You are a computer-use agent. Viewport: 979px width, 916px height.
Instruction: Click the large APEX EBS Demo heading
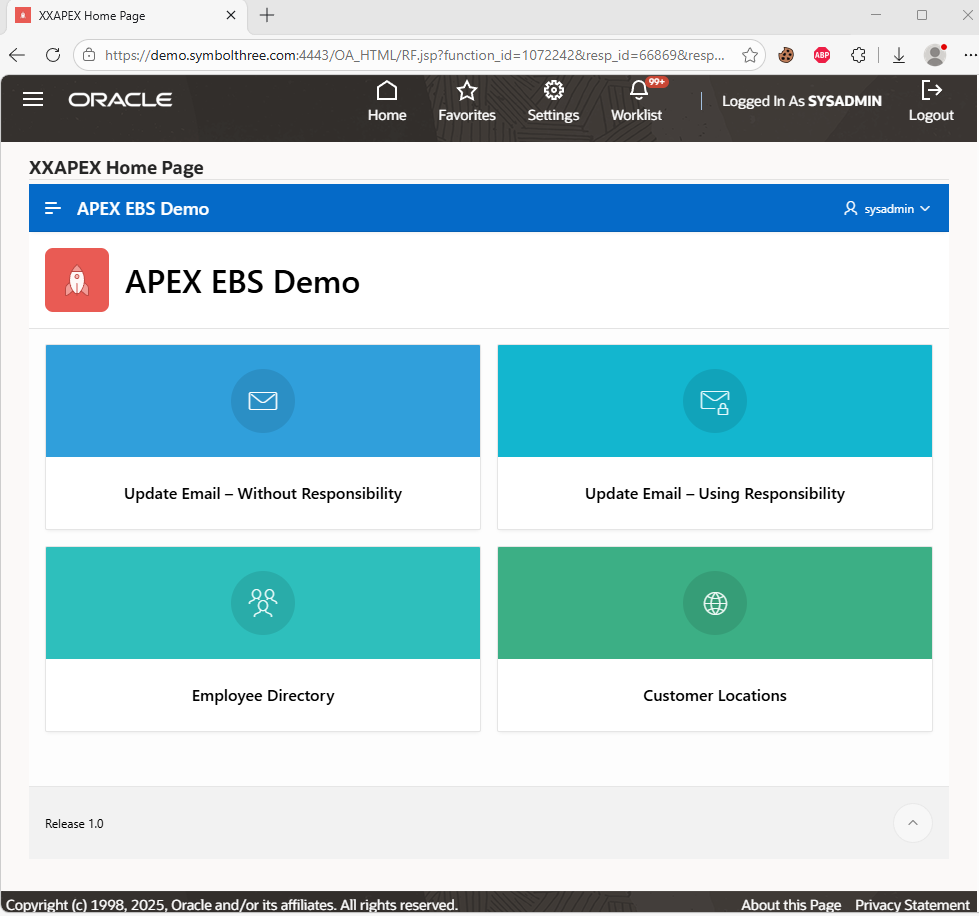pyautogui.click(x=242, y=282)
